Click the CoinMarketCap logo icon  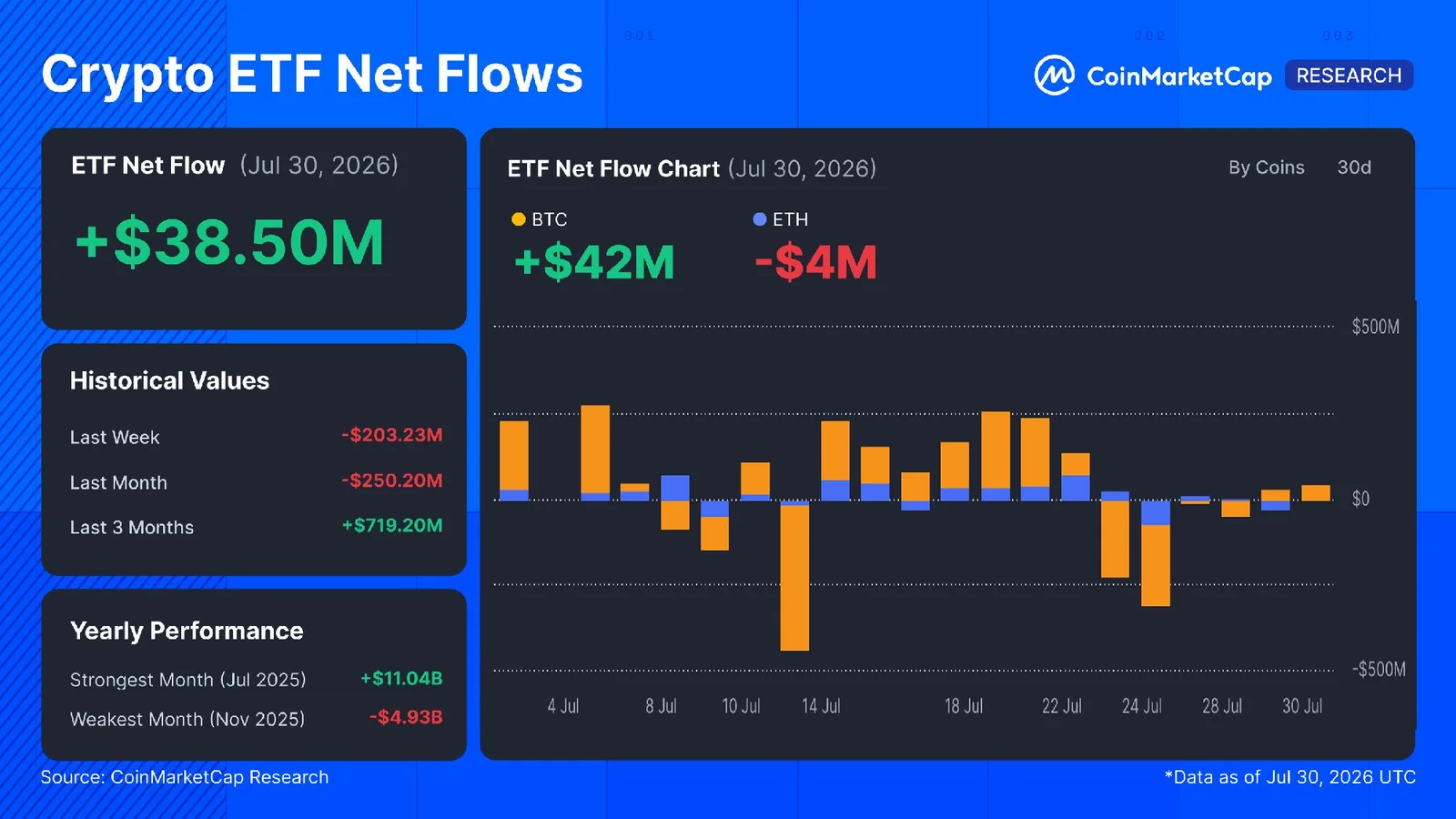1054,76
